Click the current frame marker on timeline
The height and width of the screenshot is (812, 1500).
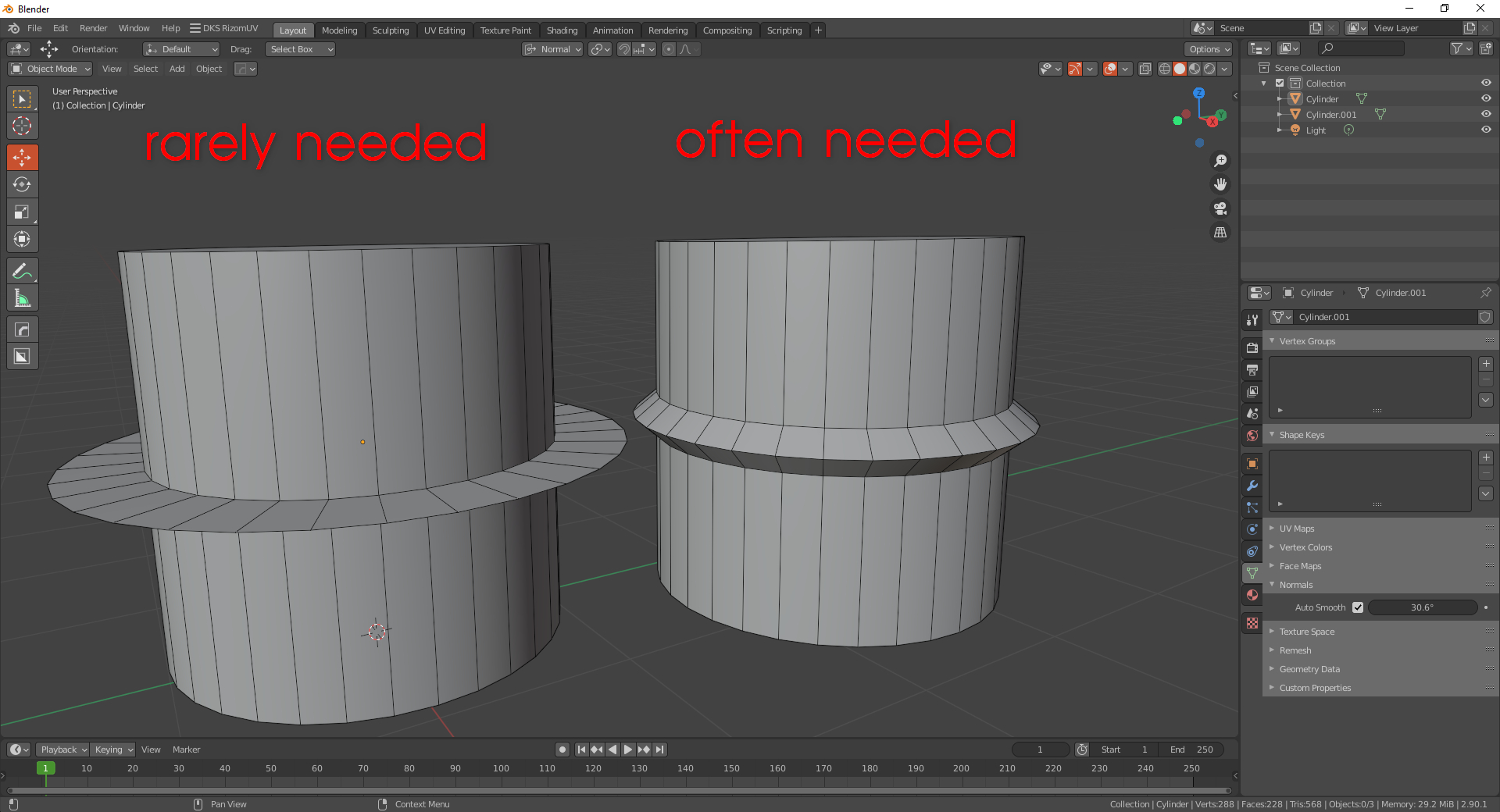[x=45, y=768]
